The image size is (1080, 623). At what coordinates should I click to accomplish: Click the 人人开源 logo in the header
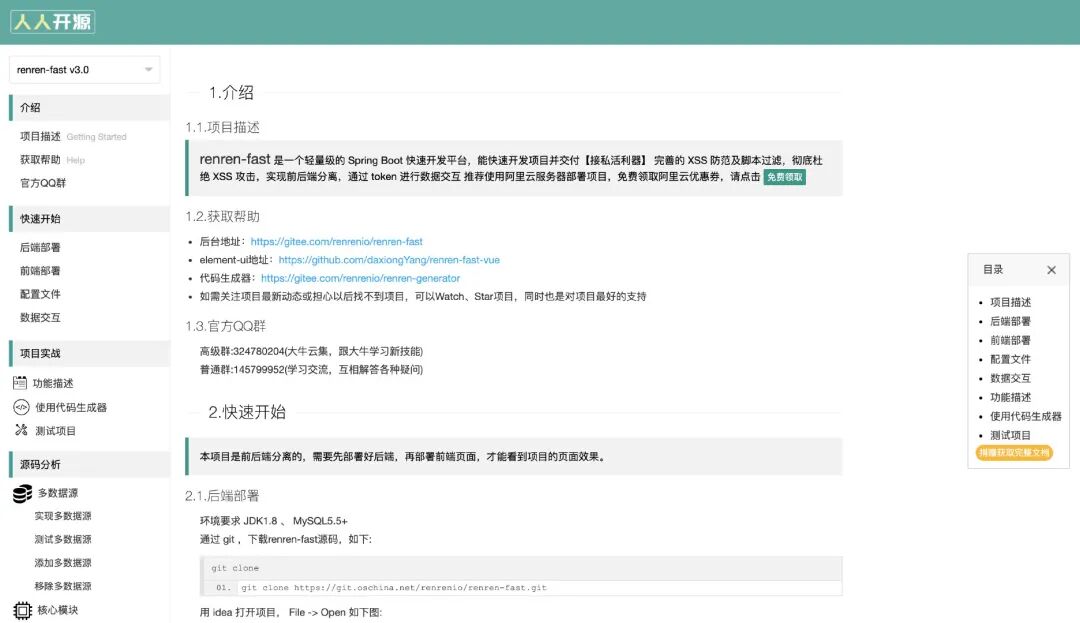click(51, 19)
